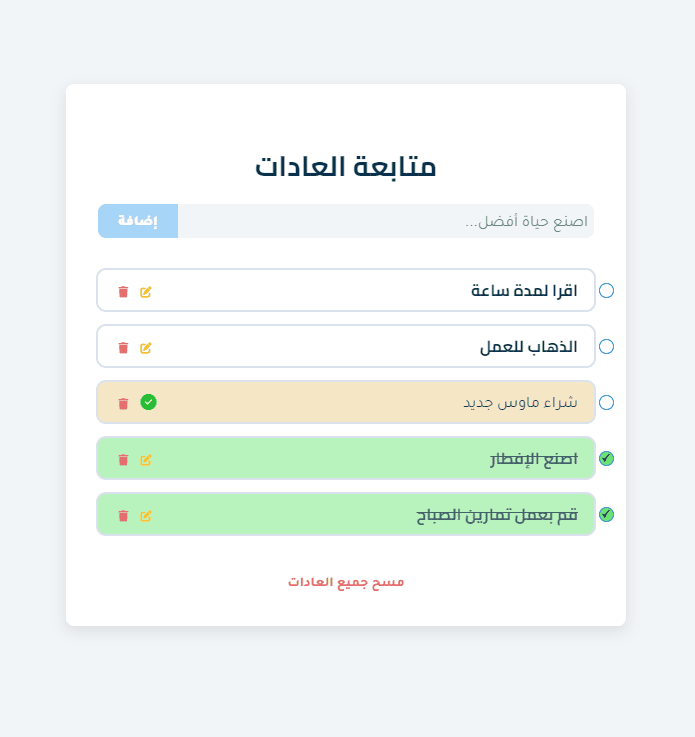This screenshot has height=737, width=695.
Task: Delete the 'الذهاب للعمل' habit
Action: pos(123,348)
